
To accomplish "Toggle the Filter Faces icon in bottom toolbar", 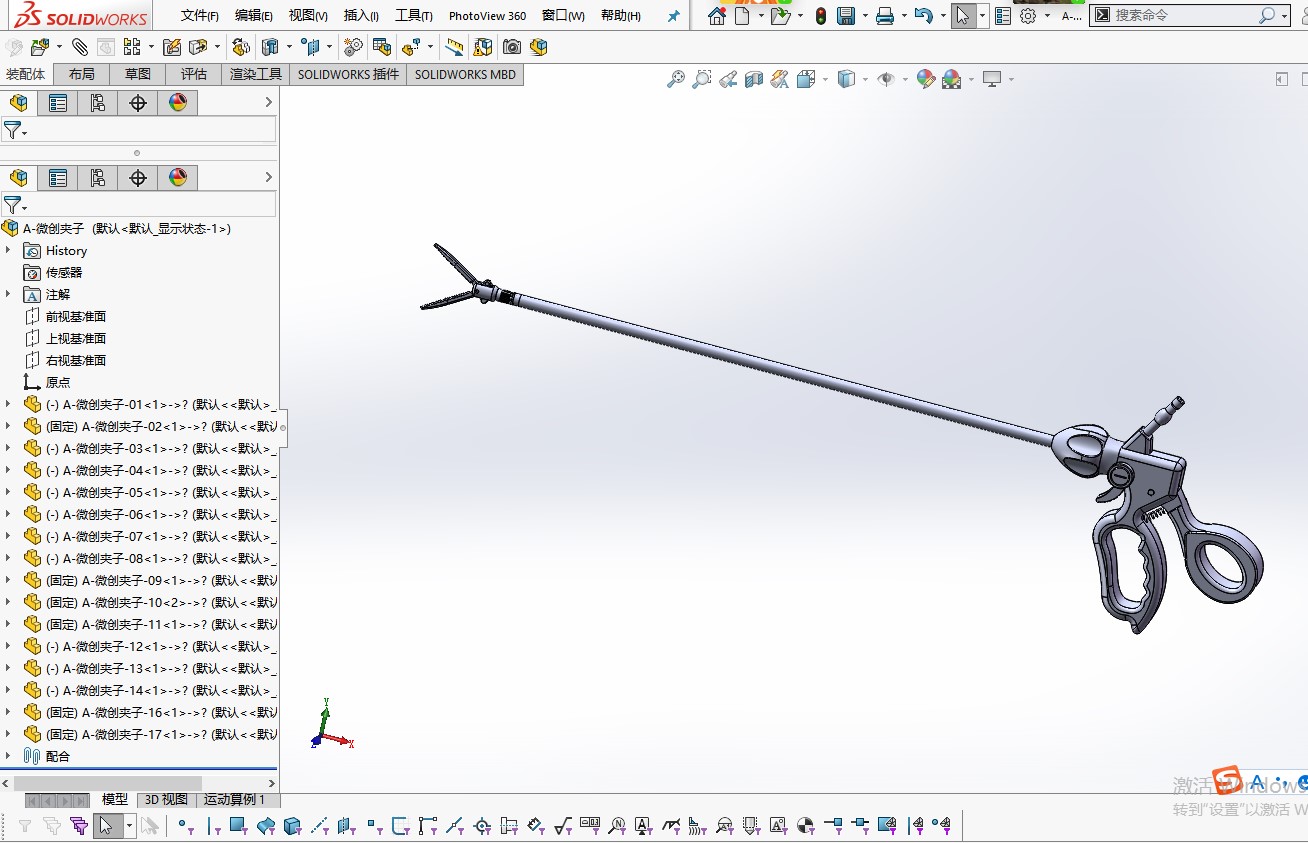I will (x=238, y=826).
